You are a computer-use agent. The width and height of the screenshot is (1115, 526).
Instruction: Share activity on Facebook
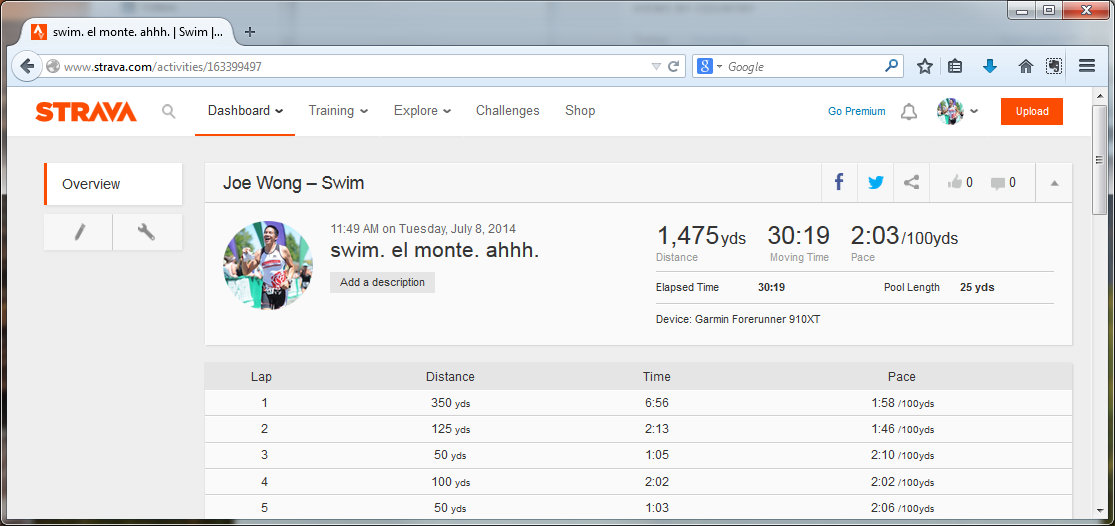(x=839, y=182)
